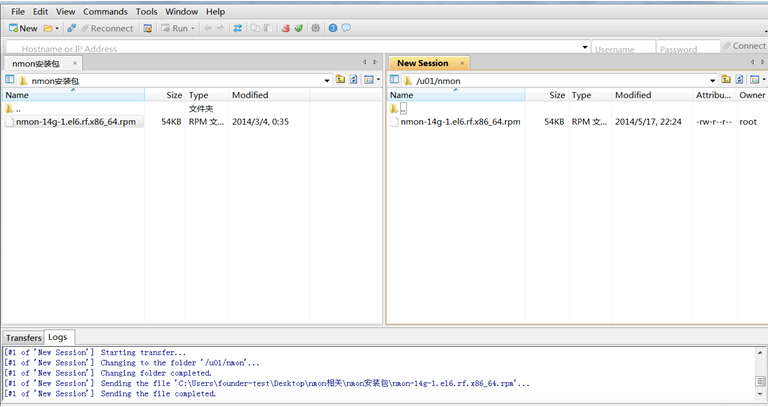Click remote pane view mode icon
This screenshot has height=407, width=768.
point(755,79)
